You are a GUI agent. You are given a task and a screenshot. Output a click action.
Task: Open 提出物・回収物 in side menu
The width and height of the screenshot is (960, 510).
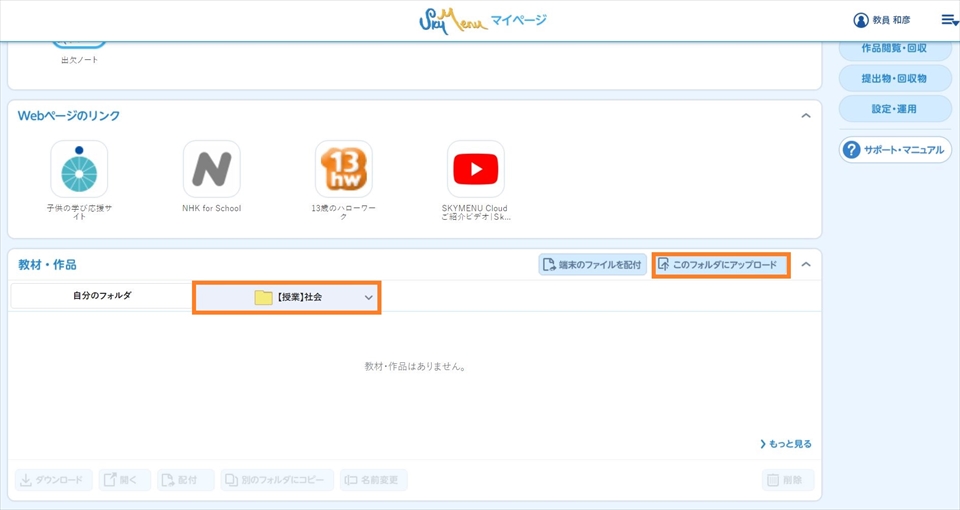pos(894,78)
